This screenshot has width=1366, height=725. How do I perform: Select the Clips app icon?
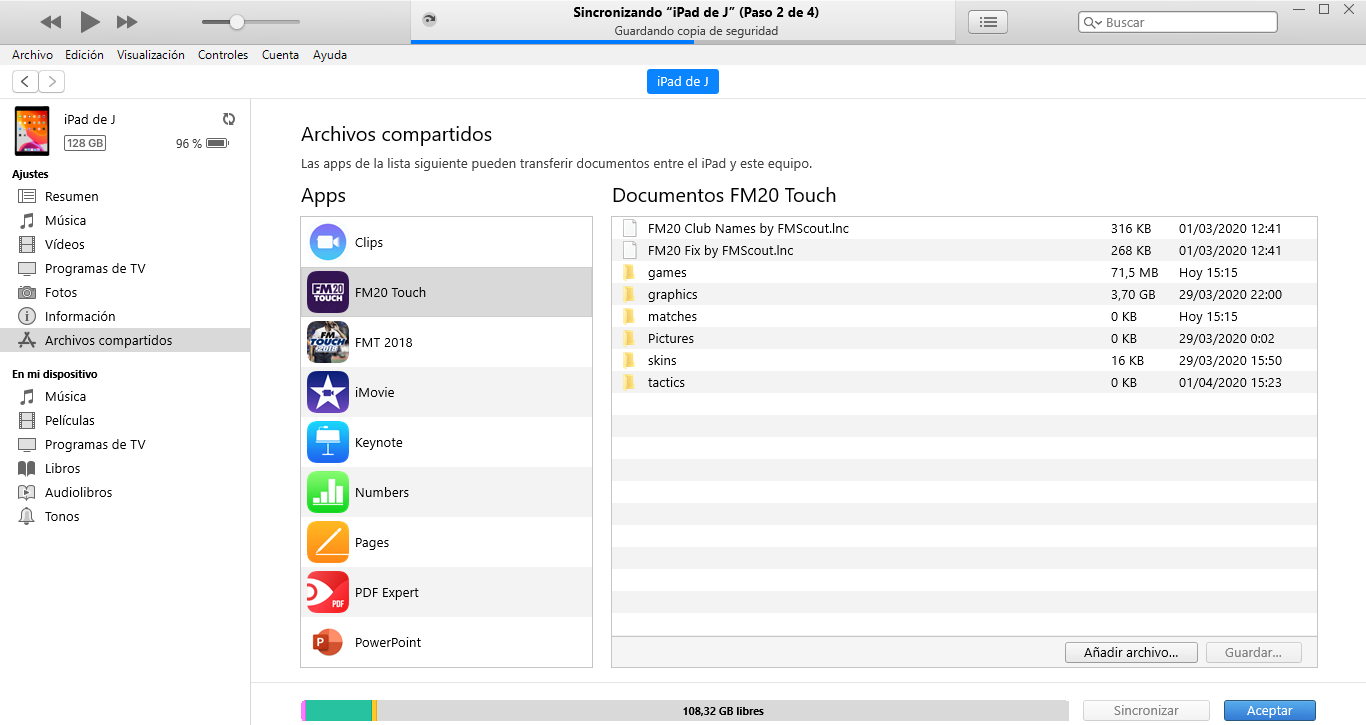click(328, 242)
